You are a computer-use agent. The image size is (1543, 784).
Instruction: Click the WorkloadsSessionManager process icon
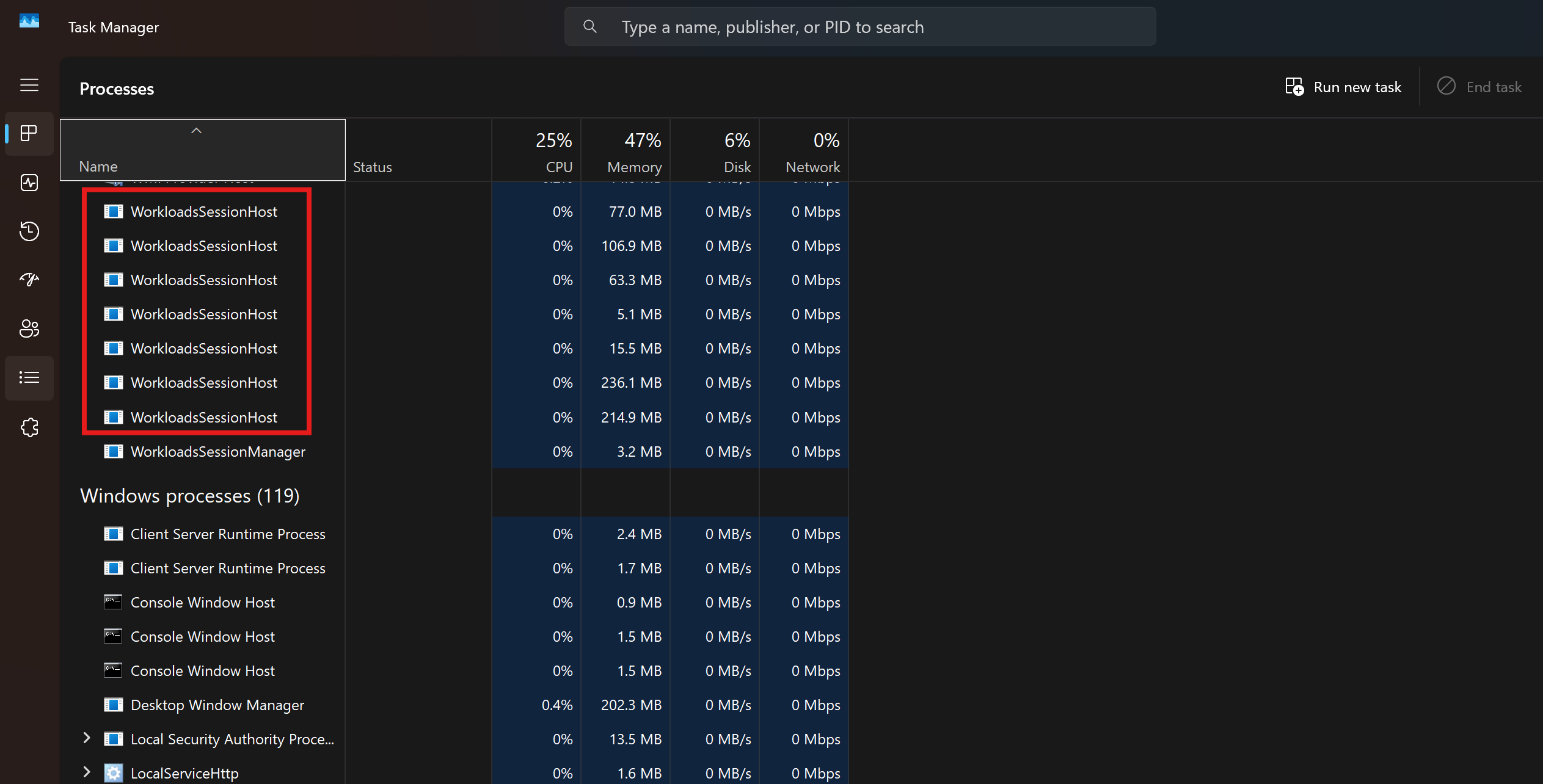click(x=114, y=451)
